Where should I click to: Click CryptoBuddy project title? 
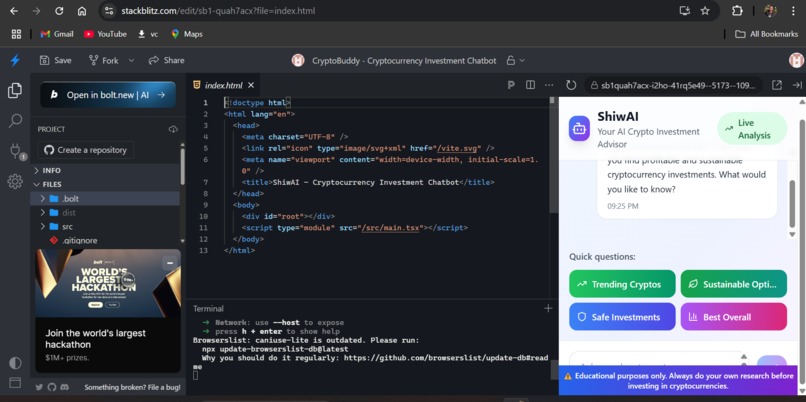click(404, 60)
